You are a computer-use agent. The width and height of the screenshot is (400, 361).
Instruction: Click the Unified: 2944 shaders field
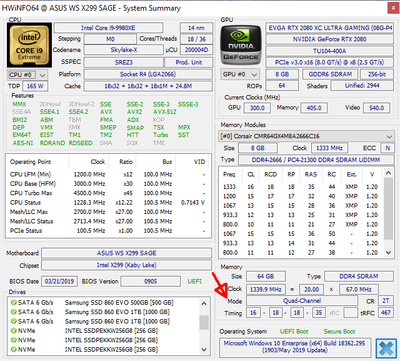[362, 86]
